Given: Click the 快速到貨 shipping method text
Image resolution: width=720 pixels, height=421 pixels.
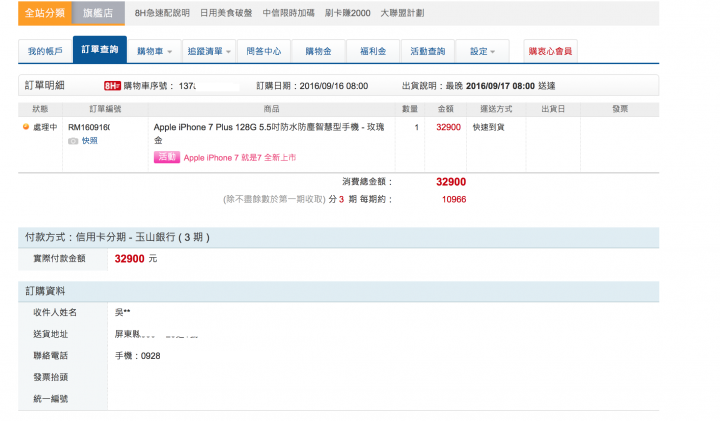Looking at the screenshot, I should pyautogui.click(x=489, y=127).
